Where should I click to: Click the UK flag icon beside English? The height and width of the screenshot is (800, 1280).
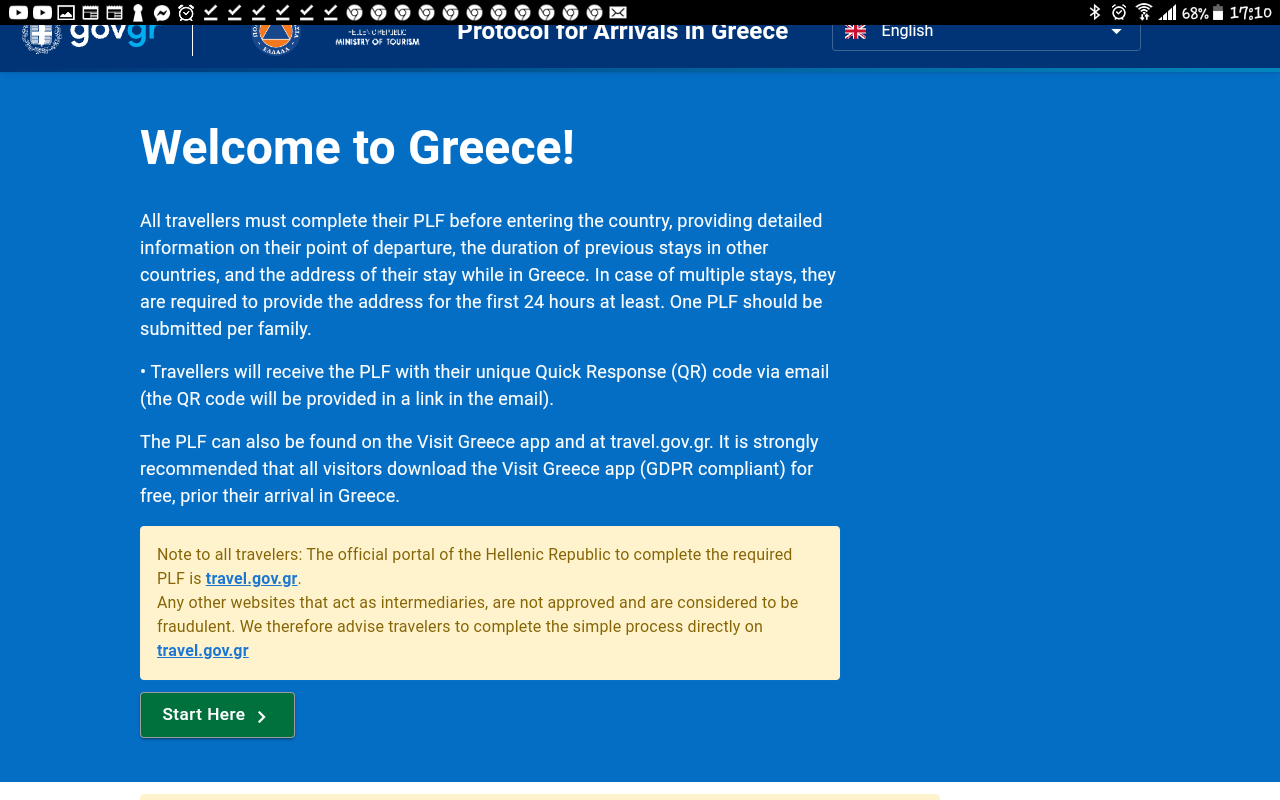pyautogui.click(x=855, y=31)
